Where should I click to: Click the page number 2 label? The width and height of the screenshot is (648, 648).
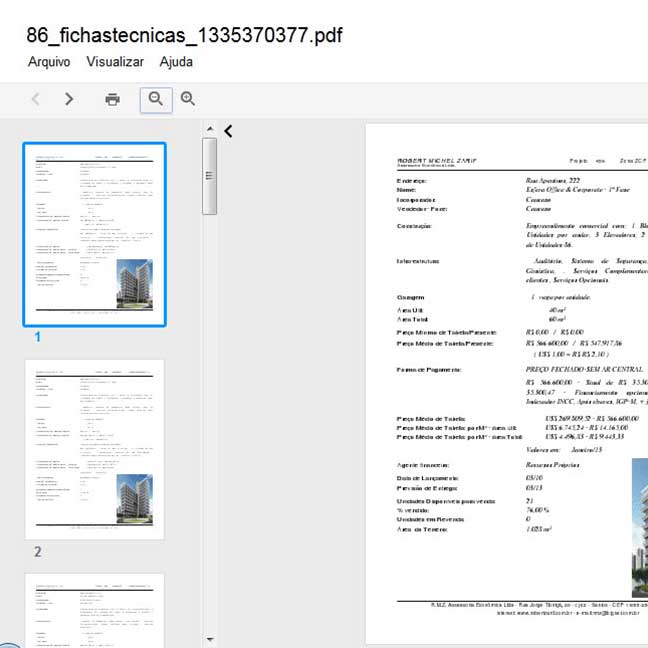point(37,552)
